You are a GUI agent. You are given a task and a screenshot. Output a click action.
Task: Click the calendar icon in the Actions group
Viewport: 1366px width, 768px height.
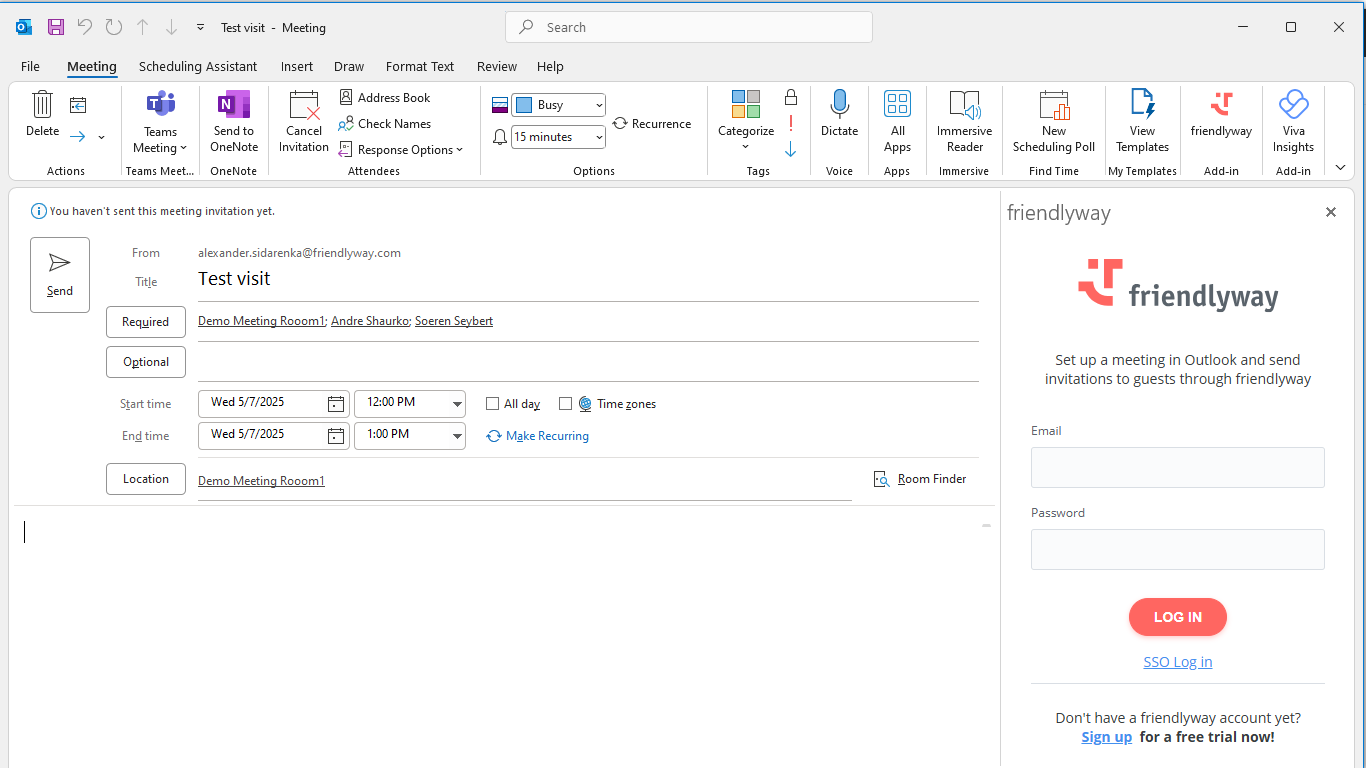(78, 105)
